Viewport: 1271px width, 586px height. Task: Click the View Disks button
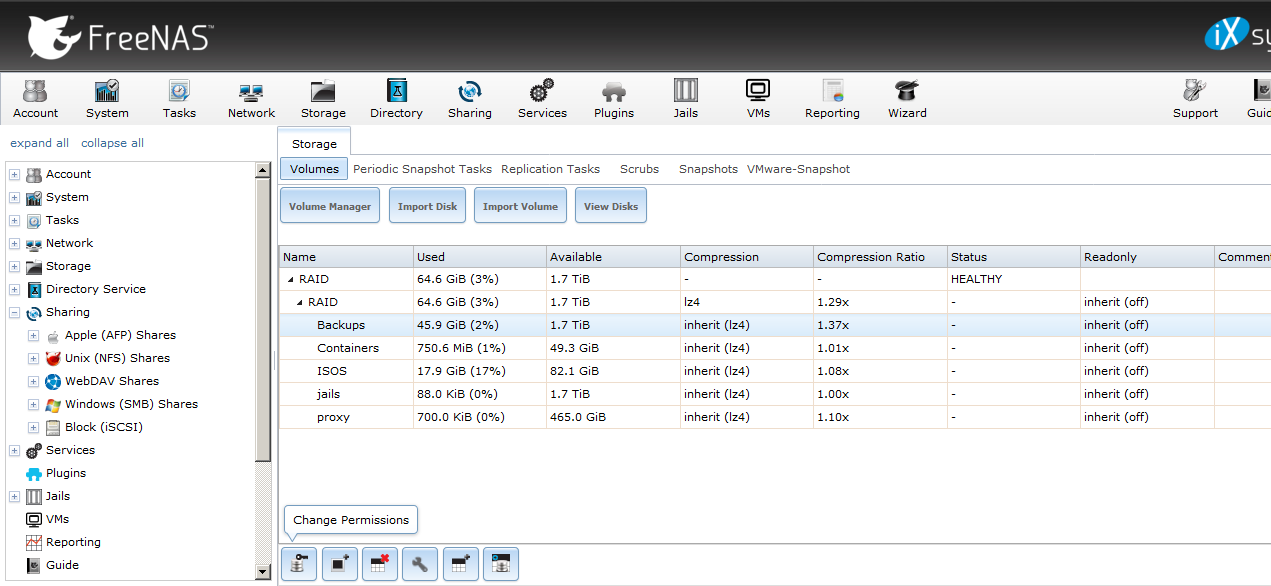[611, 206]
